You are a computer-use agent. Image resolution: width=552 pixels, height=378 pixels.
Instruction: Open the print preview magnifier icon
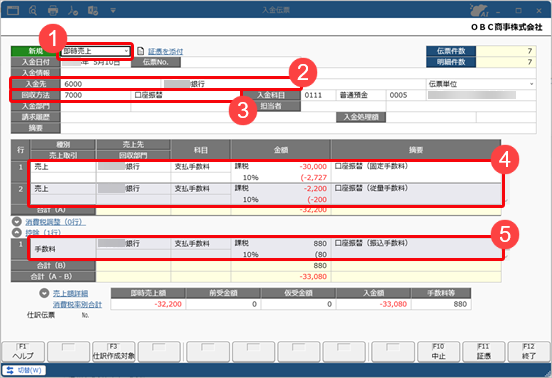33,10
